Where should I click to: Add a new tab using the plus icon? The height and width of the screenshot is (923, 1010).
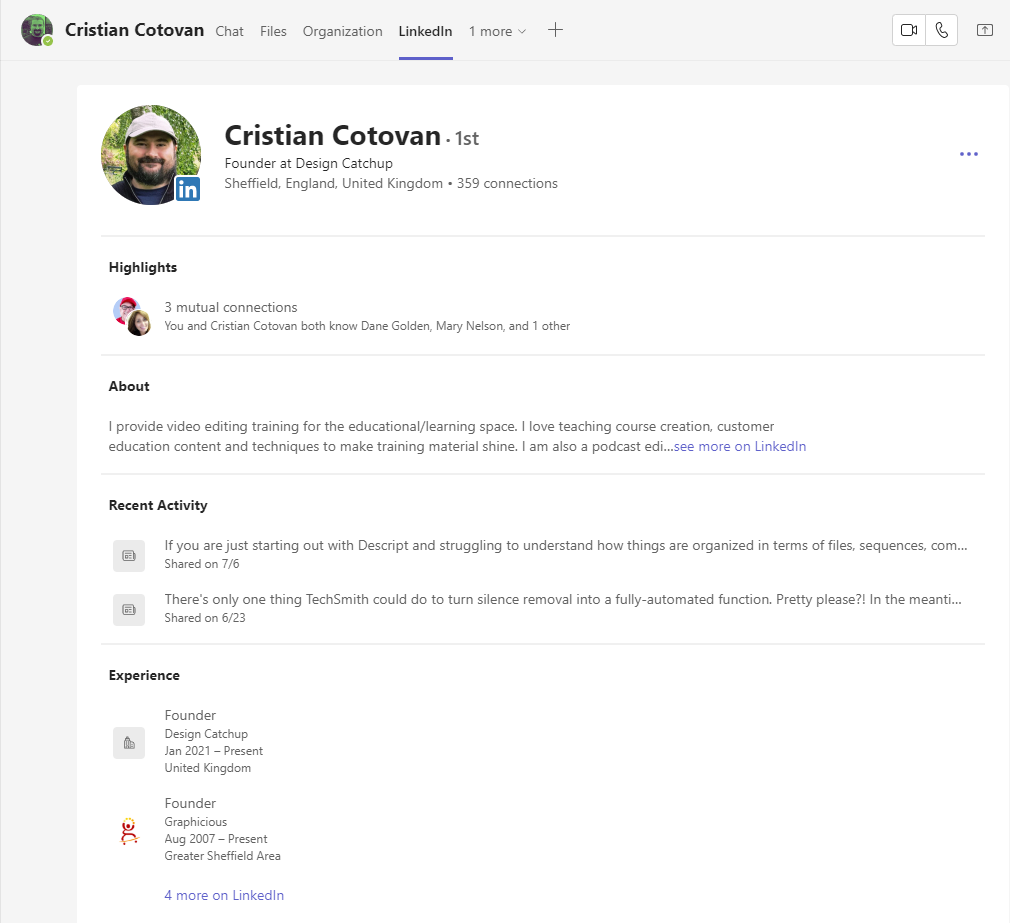[555, 30]
